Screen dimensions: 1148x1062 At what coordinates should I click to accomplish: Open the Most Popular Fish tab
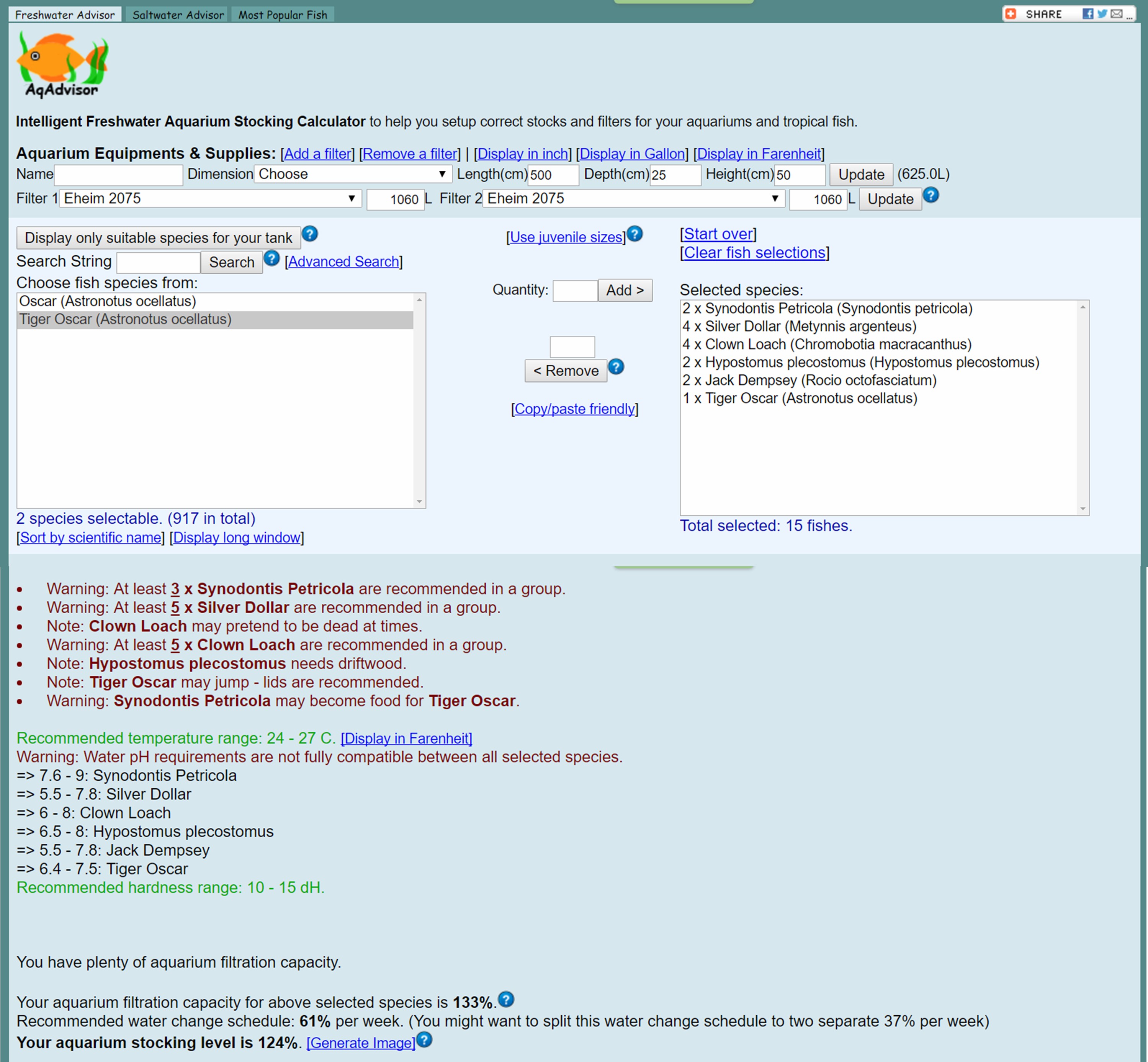[283, 15]
